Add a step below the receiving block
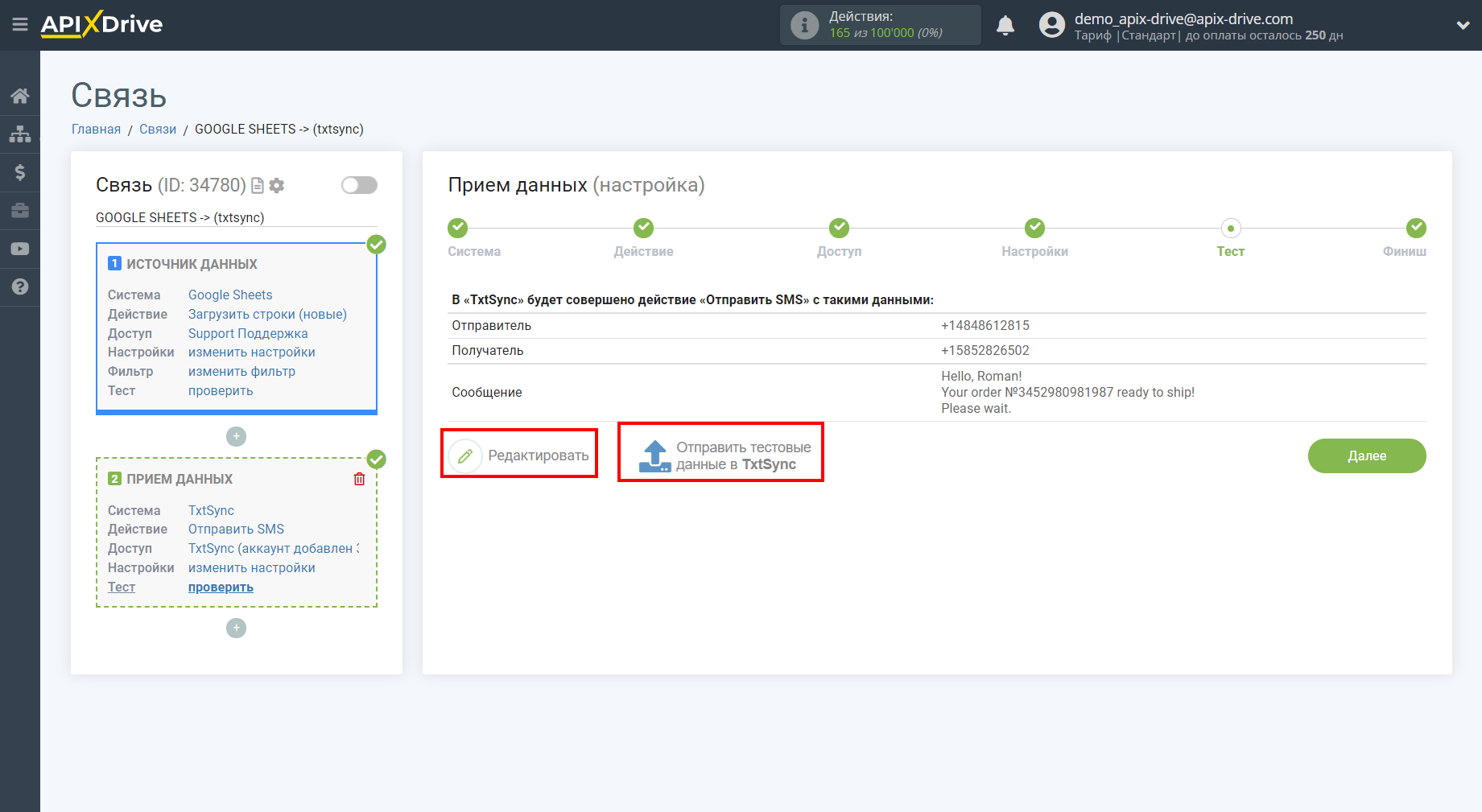This screenshot has height=812, width=1482. pyautogui.click(x=236, y=628)
